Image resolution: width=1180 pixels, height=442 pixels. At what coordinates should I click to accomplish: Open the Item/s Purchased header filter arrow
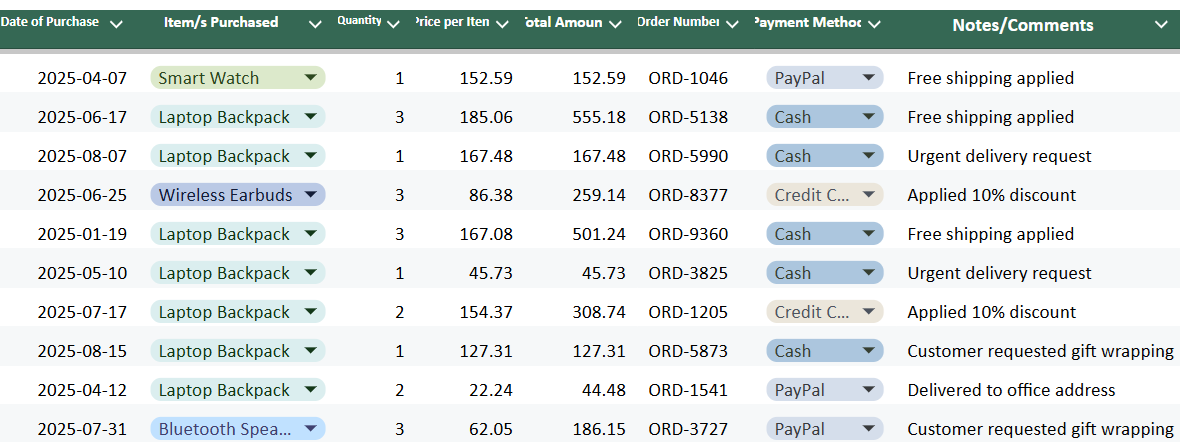pyautogui.click(x=315, y=24)
